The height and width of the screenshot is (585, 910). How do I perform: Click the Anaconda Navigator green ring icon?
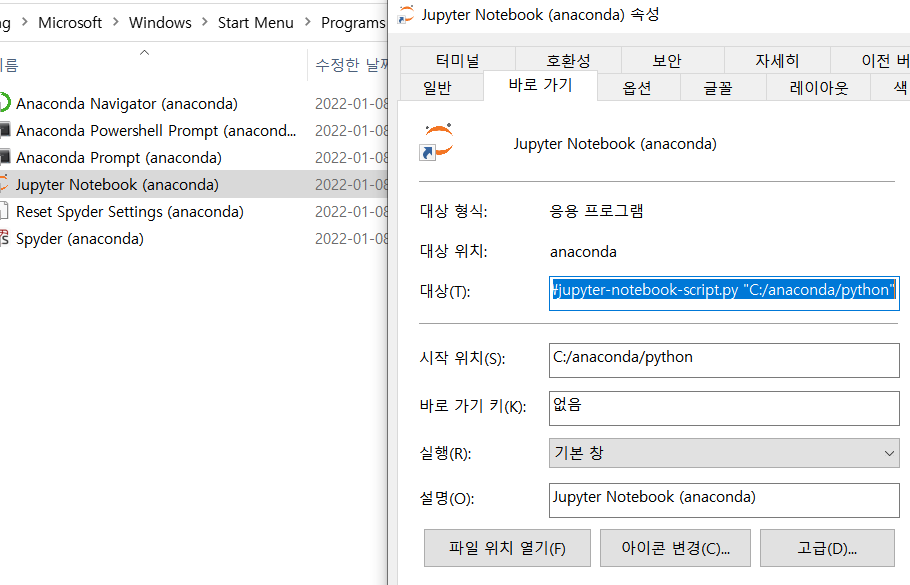(5, 103)
